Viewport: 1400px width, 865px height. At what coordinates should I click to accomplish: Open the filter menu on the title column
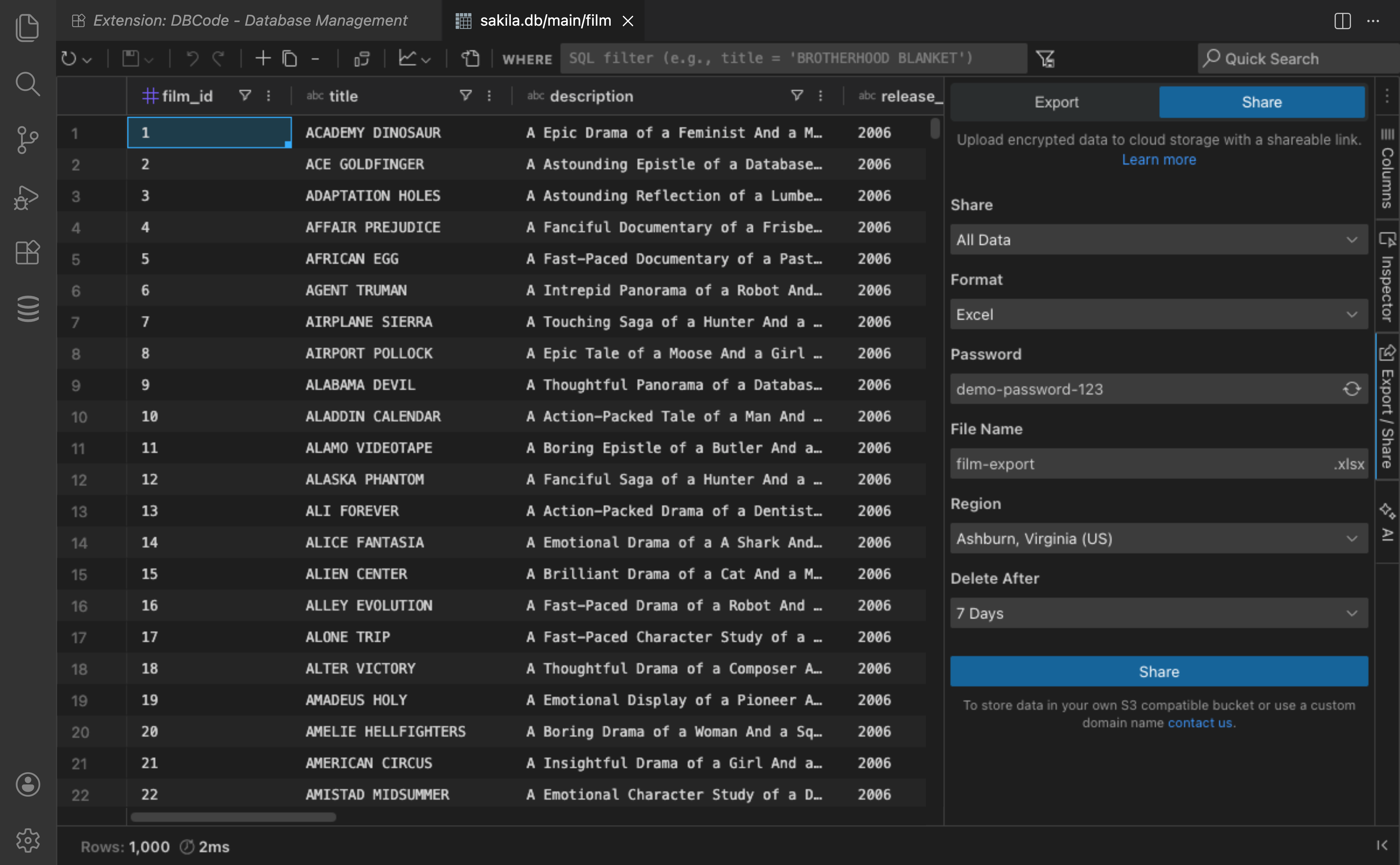[x=466, y=95]
